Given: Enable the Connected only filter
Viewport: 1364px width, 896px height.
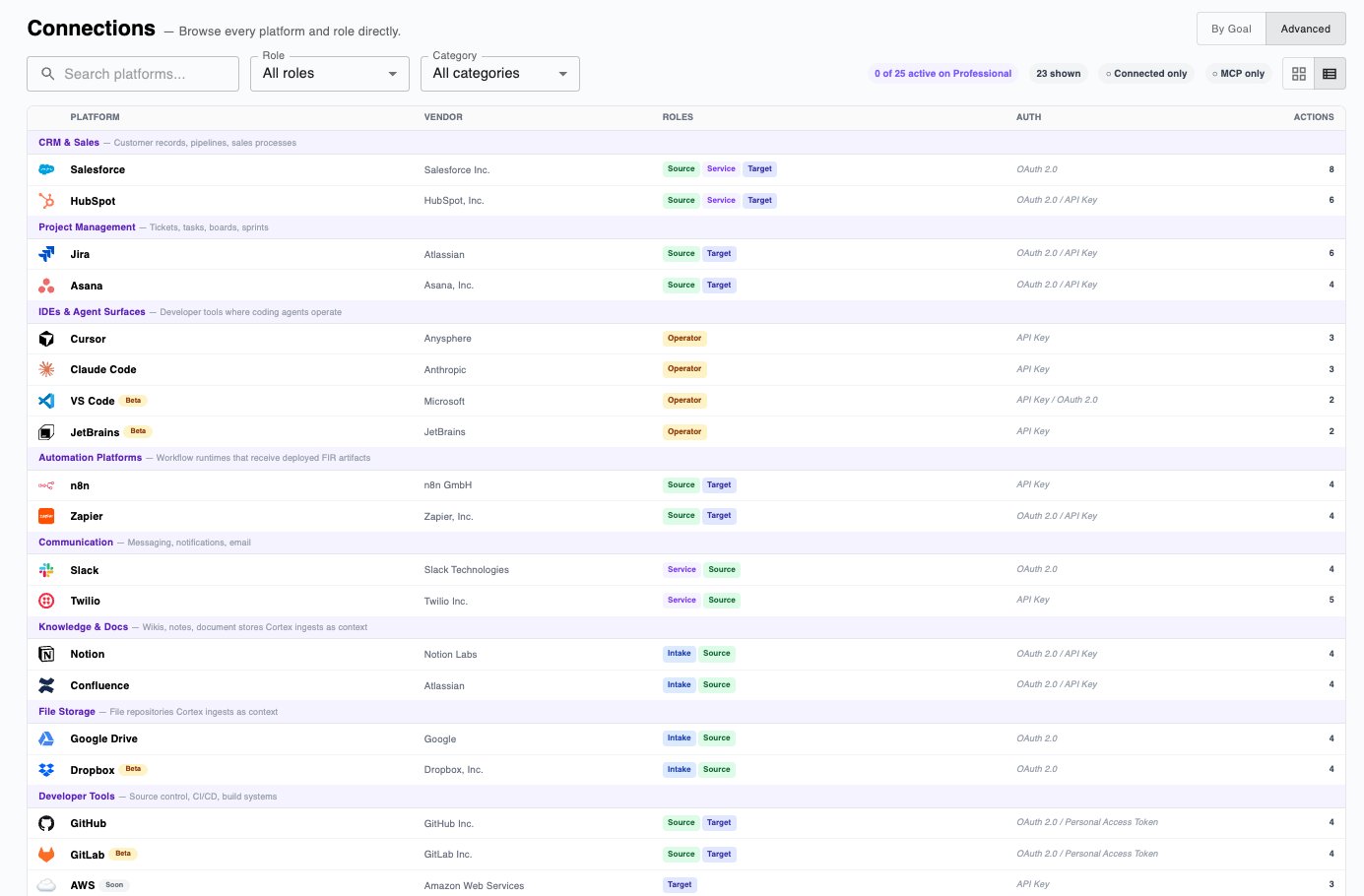Looking at the screenshot, I should (1145, 73).
